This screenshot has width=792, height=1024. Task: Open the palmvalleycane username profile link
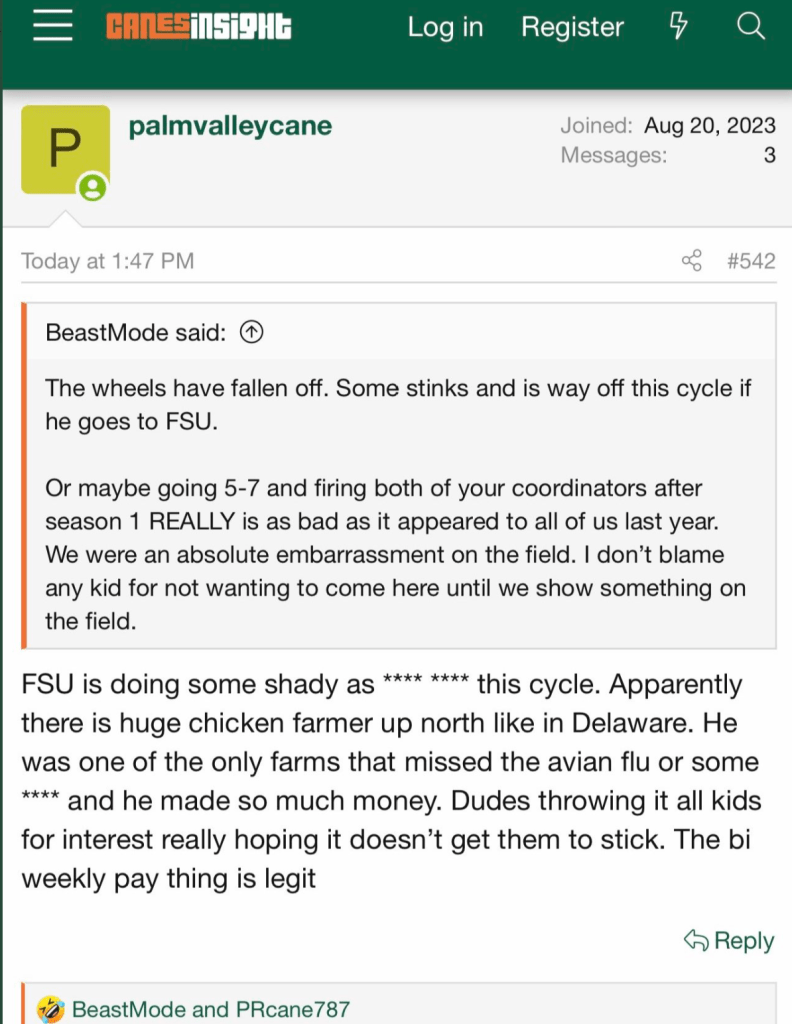230,126
